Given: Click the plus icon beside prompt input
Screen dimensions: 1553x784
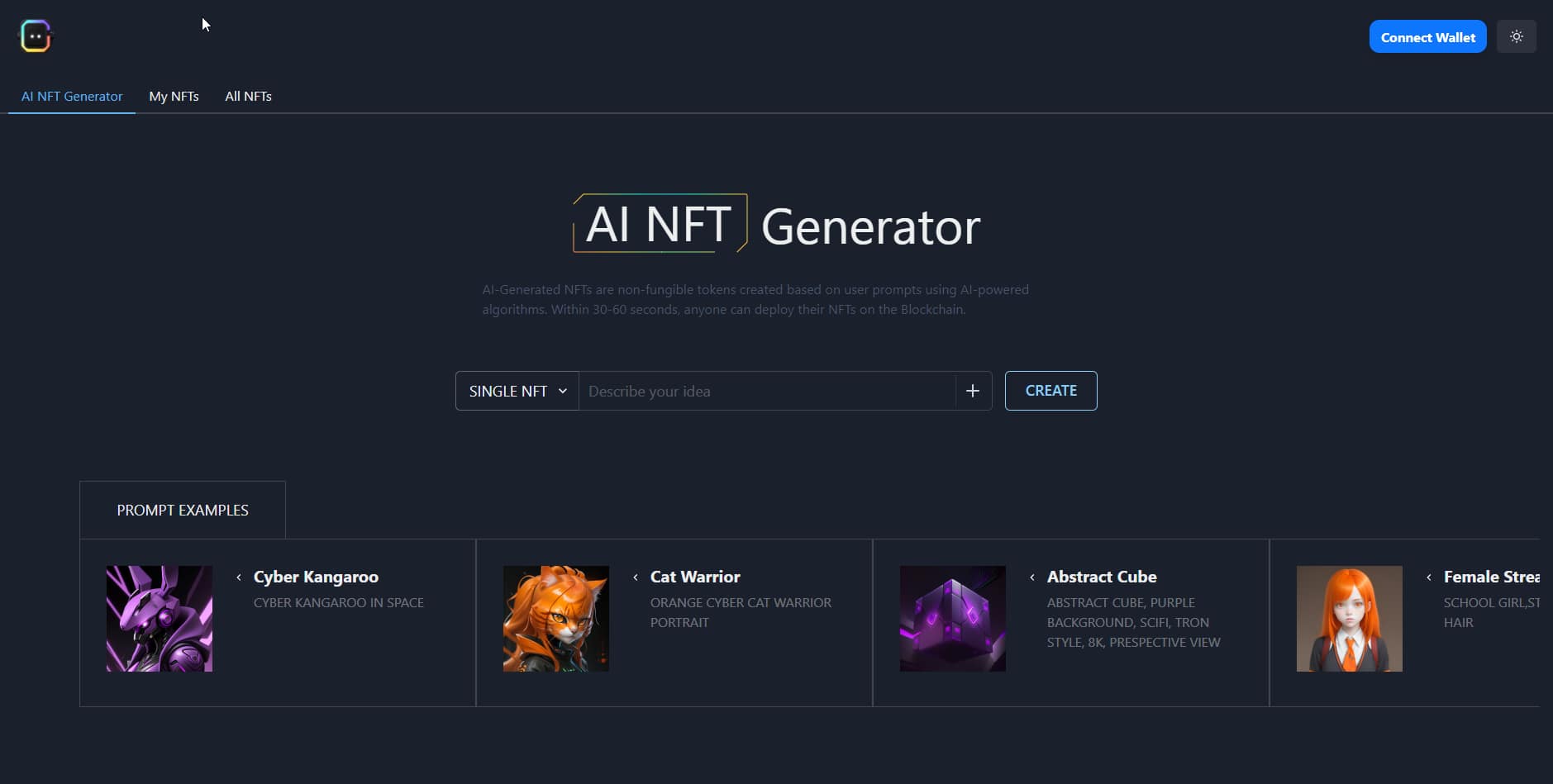Looking at the screenshot, I should coord(973,391).
